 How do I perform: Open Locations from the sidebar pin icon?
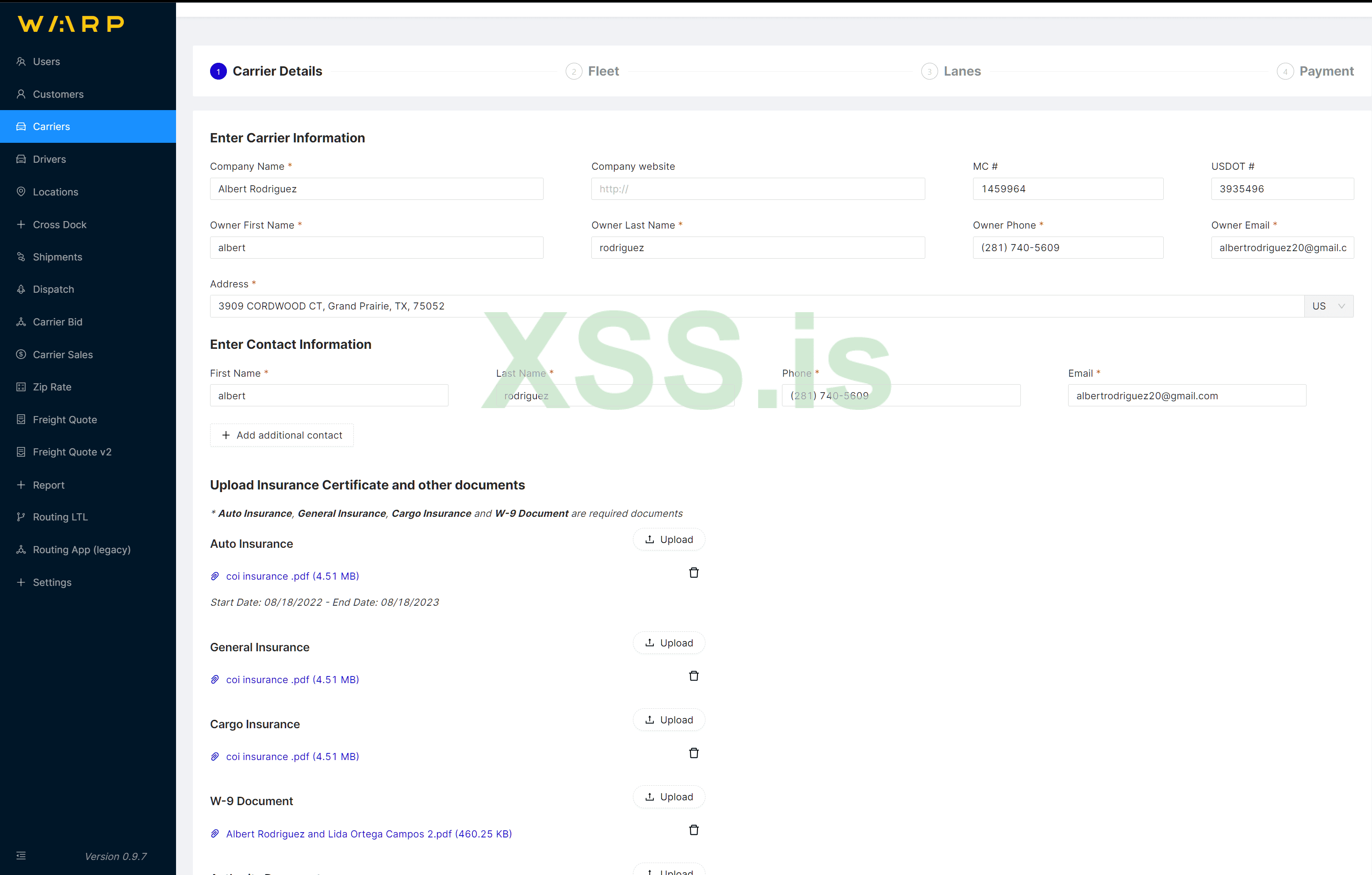tap(21, 191)
